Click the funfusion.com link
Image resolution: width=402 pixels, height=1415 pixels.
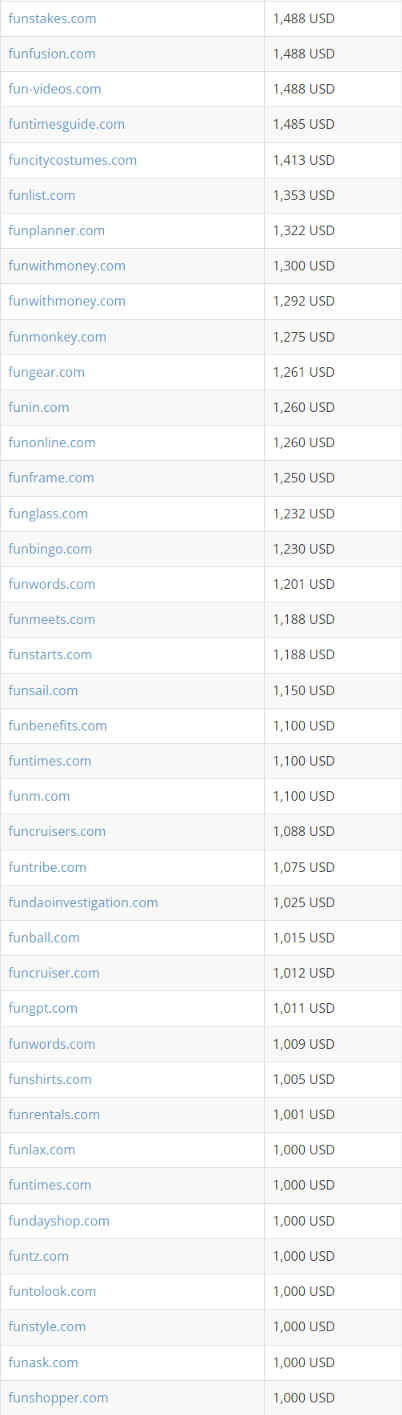pyautogui.click(x=52, y=54)
